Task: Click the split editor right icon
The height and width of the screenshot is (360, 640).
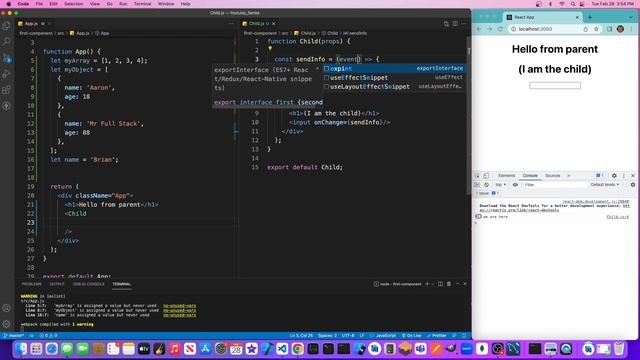Action: click(455, 24)
